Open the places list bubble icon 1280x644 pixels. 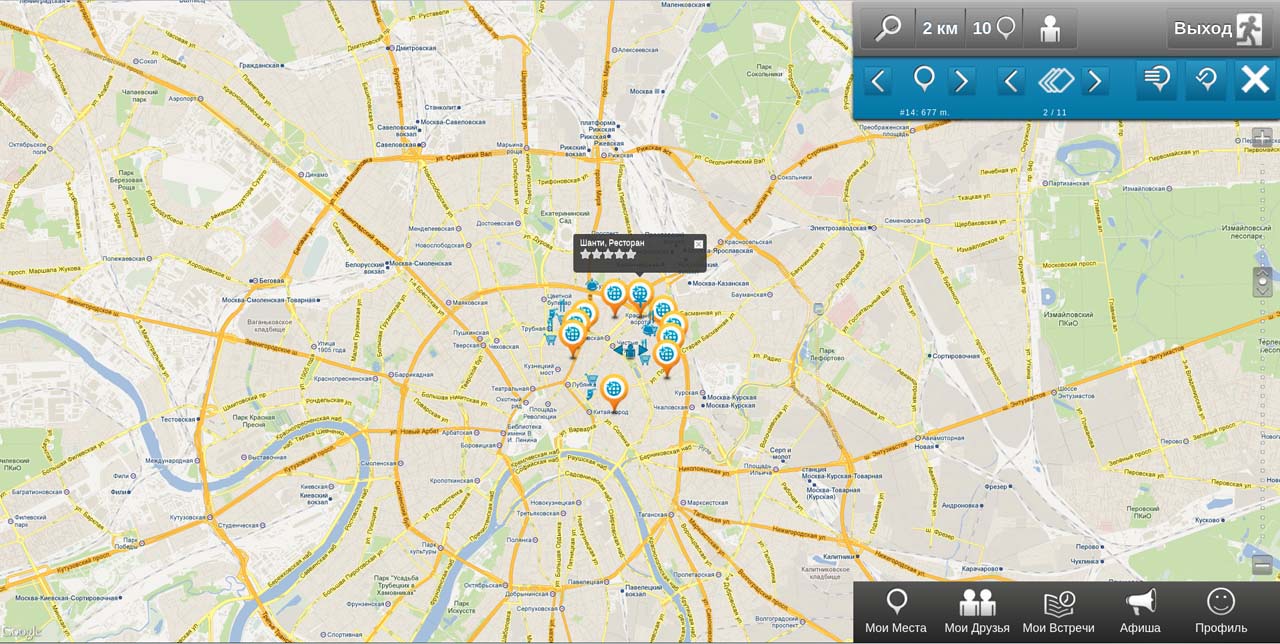point(1157,80)
